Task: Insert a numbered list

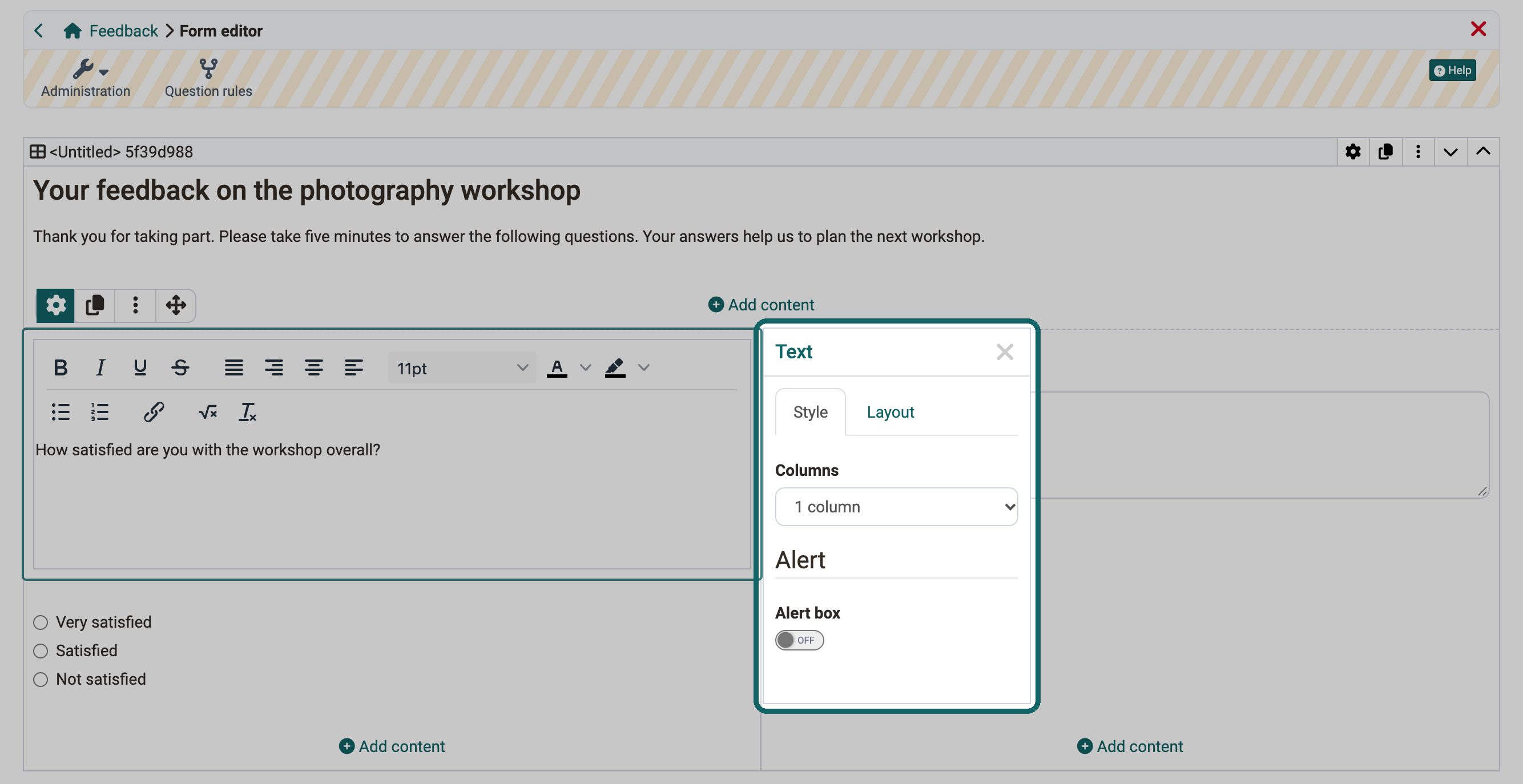Action: coord(100,412)
